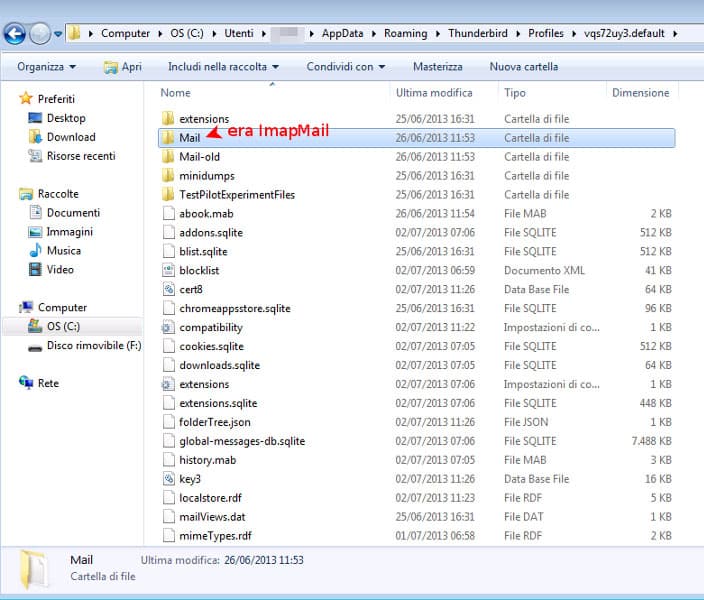Viewport: 704px width, 600px height.
Task: Sort by Ultima modifica column header
Action: click(434, 93)
